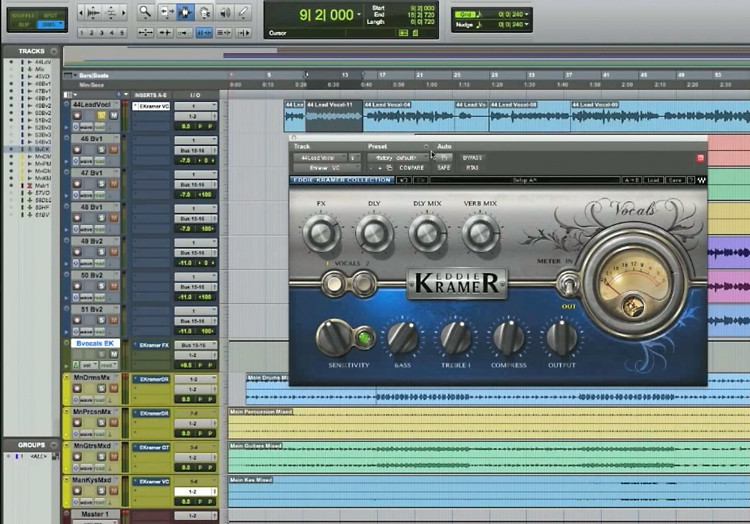Open Bars|Beats ruler view dropdown
Image resolution: width=750 pixels, height=524 pixels.
point(70,75)
